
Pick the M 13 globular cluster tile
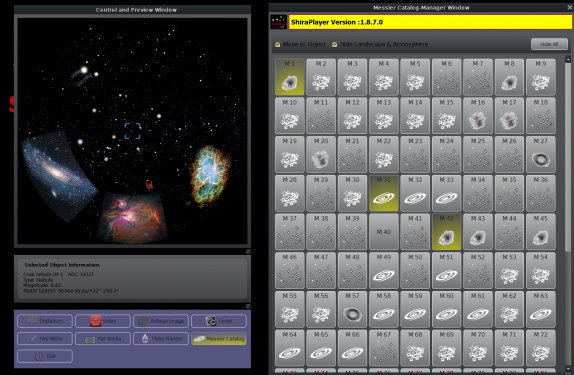click(x=384, y=115)
